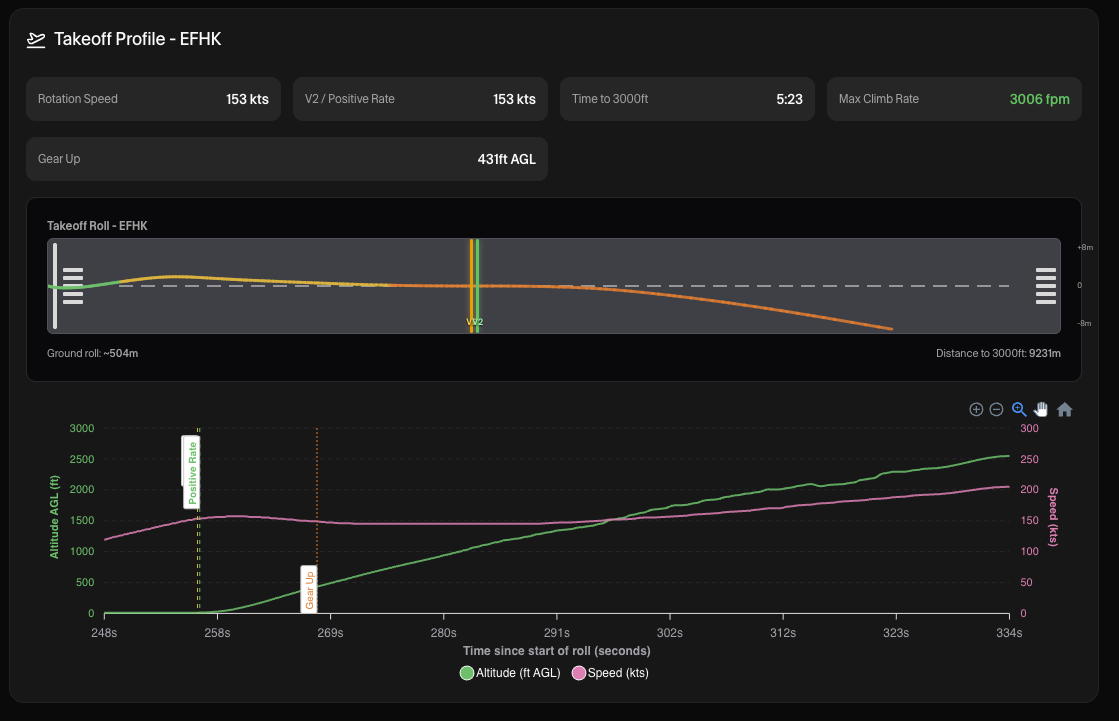Click the Speed (kts) vertical axis title

pyautogui.click(x=1053, y=517)
